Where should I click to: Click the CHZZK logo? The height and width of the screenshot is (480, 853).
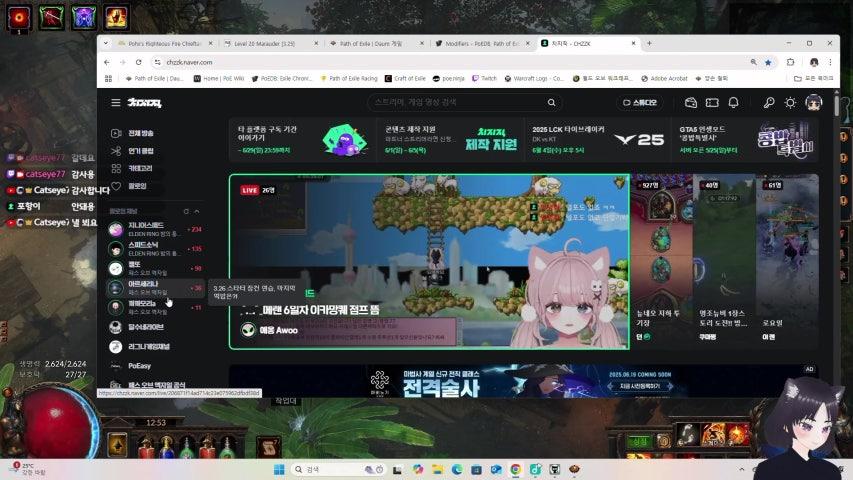[144, 102]
